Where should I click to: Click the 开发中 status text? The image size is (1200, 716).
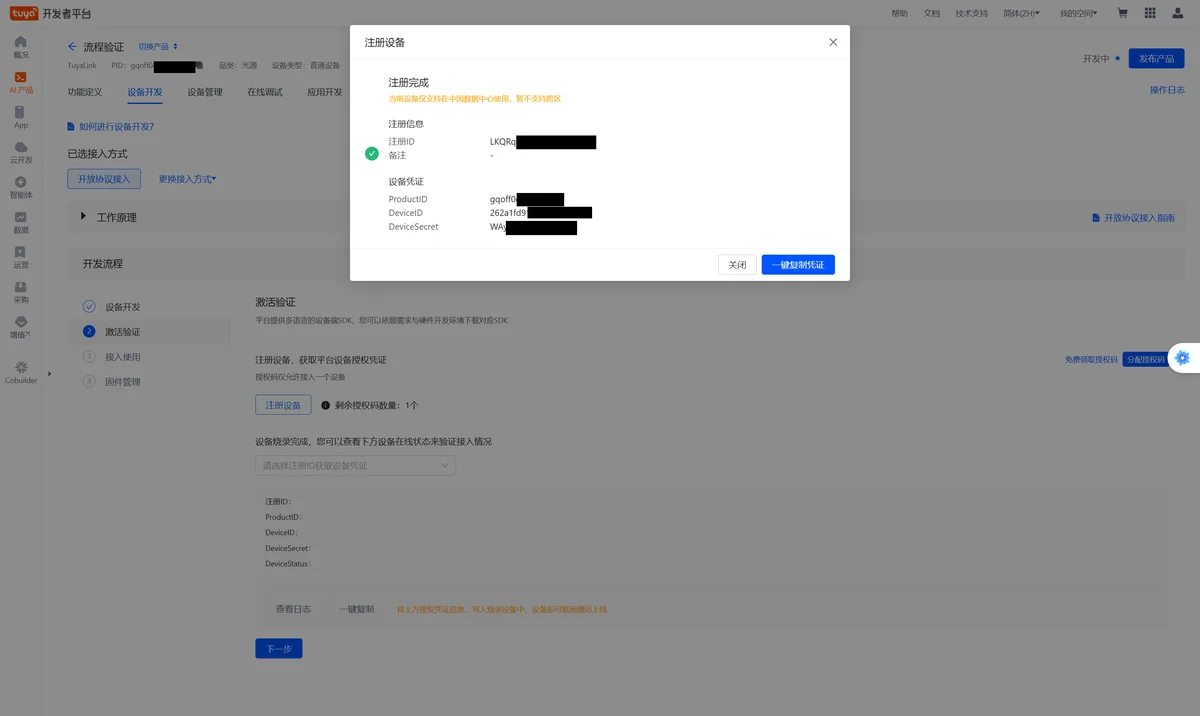click(x=1096, y=58)
